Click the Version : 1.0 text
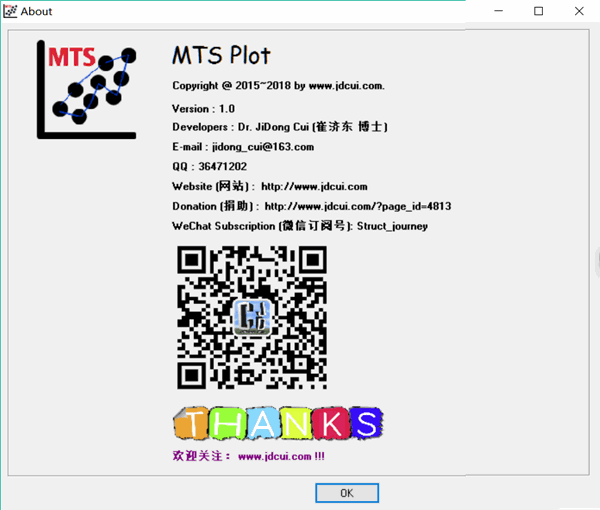This screenshot has width=600, height=510. click(203, 109)
